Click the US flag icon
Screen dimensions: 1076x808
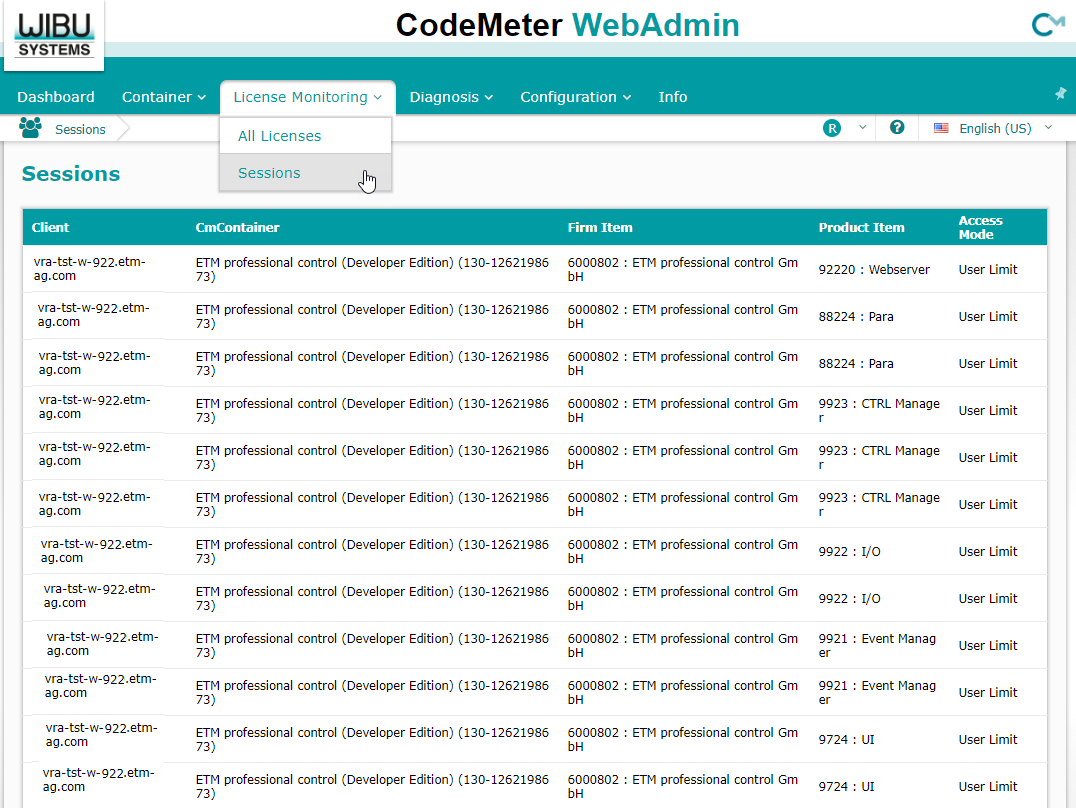[942, 128]
